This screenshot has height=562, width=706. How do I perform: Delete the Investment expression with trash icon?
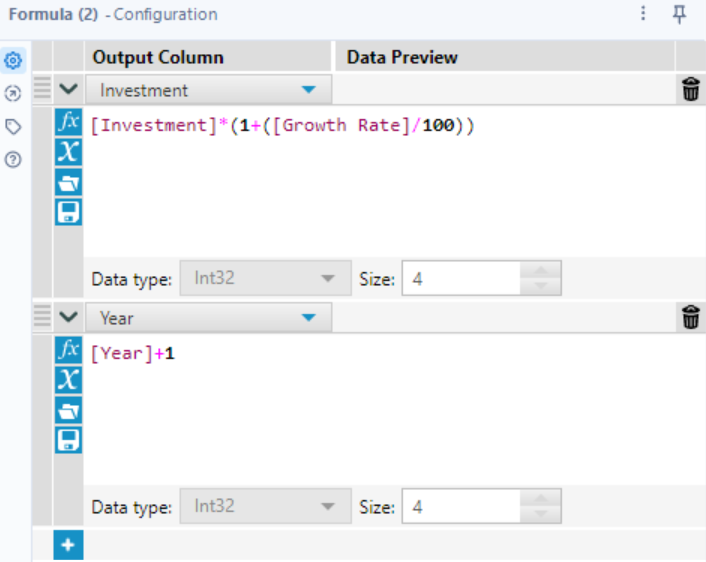[690, 90]
